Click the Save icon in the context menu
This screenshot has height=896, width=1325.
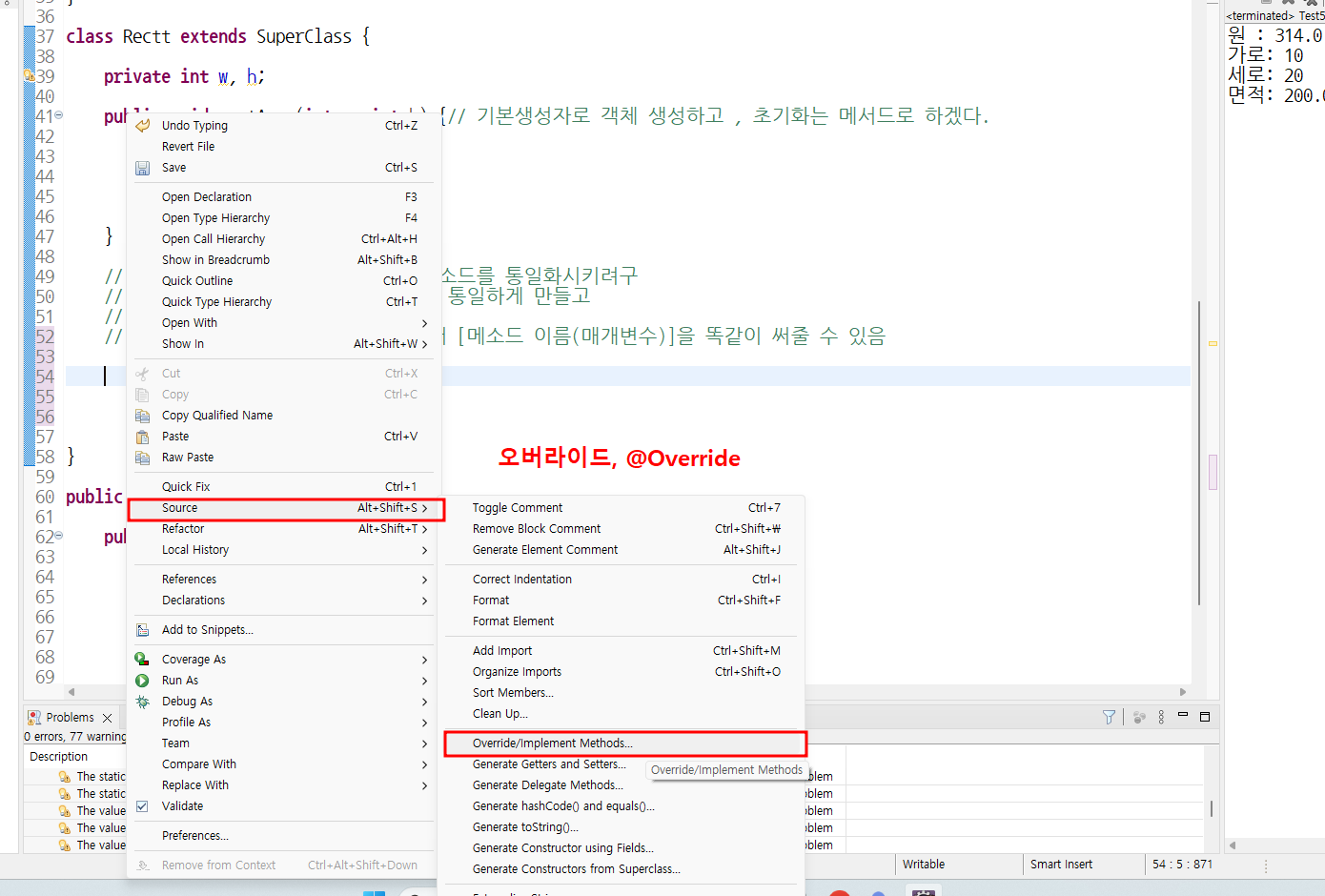click(x=144, y=167)
